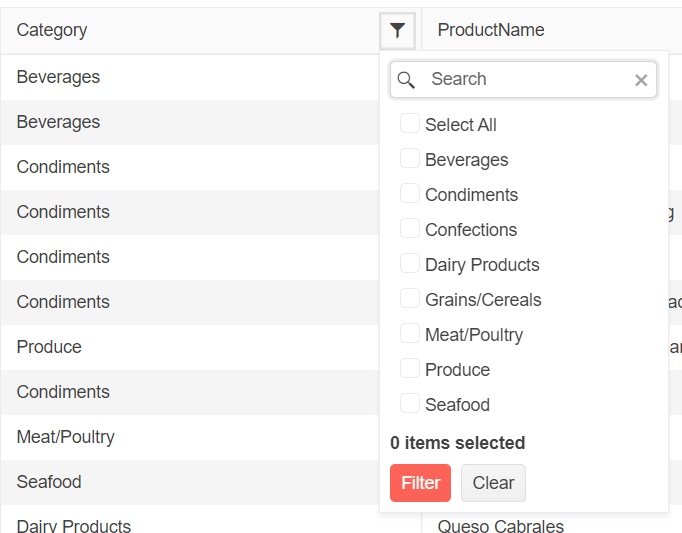Click the Meat/Poultry grid cell
The height and width of the screenshot is (533, 682).
coord(66,437)
